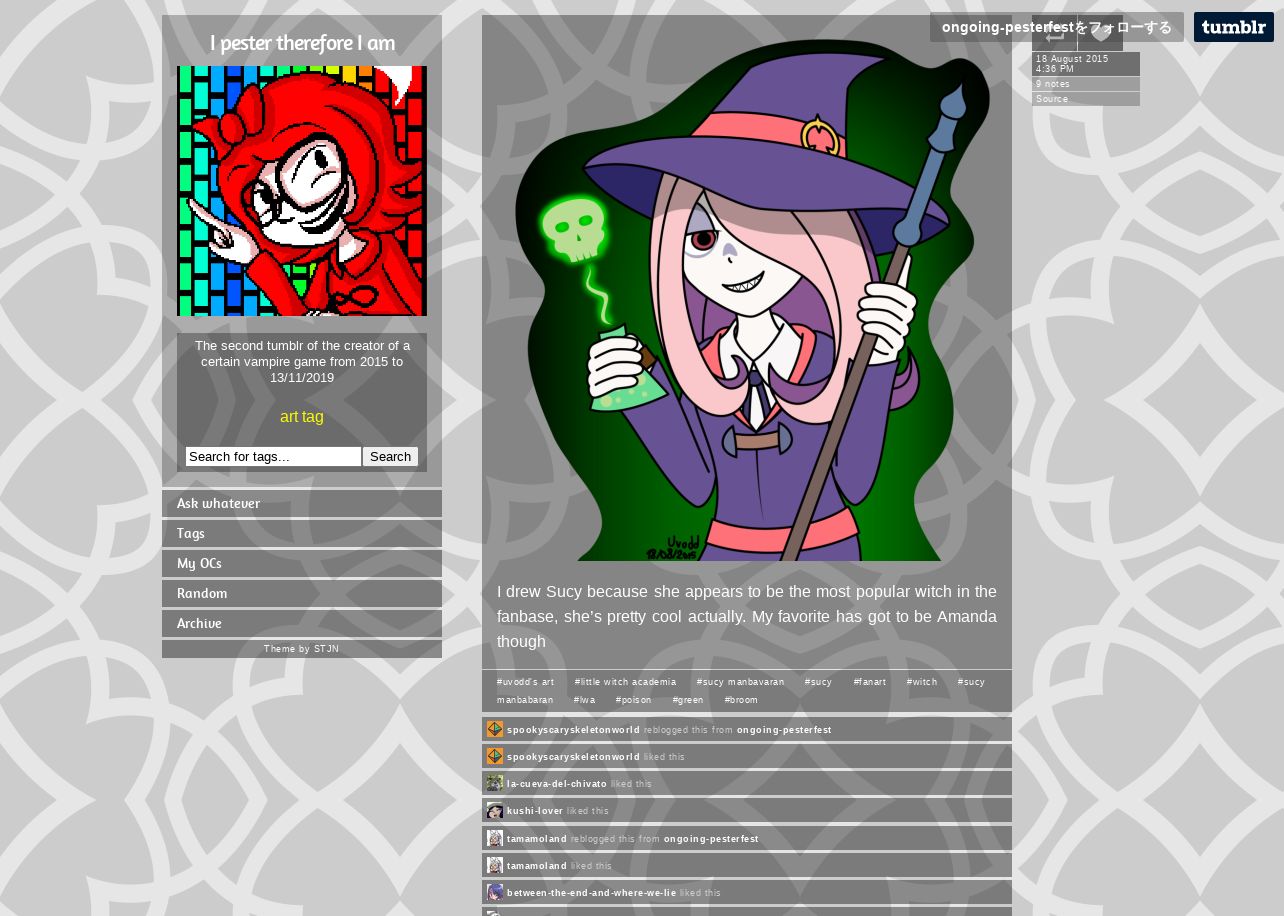Open the #poison tag
This screenshot has width=1284, height=916.
point(633,700)
